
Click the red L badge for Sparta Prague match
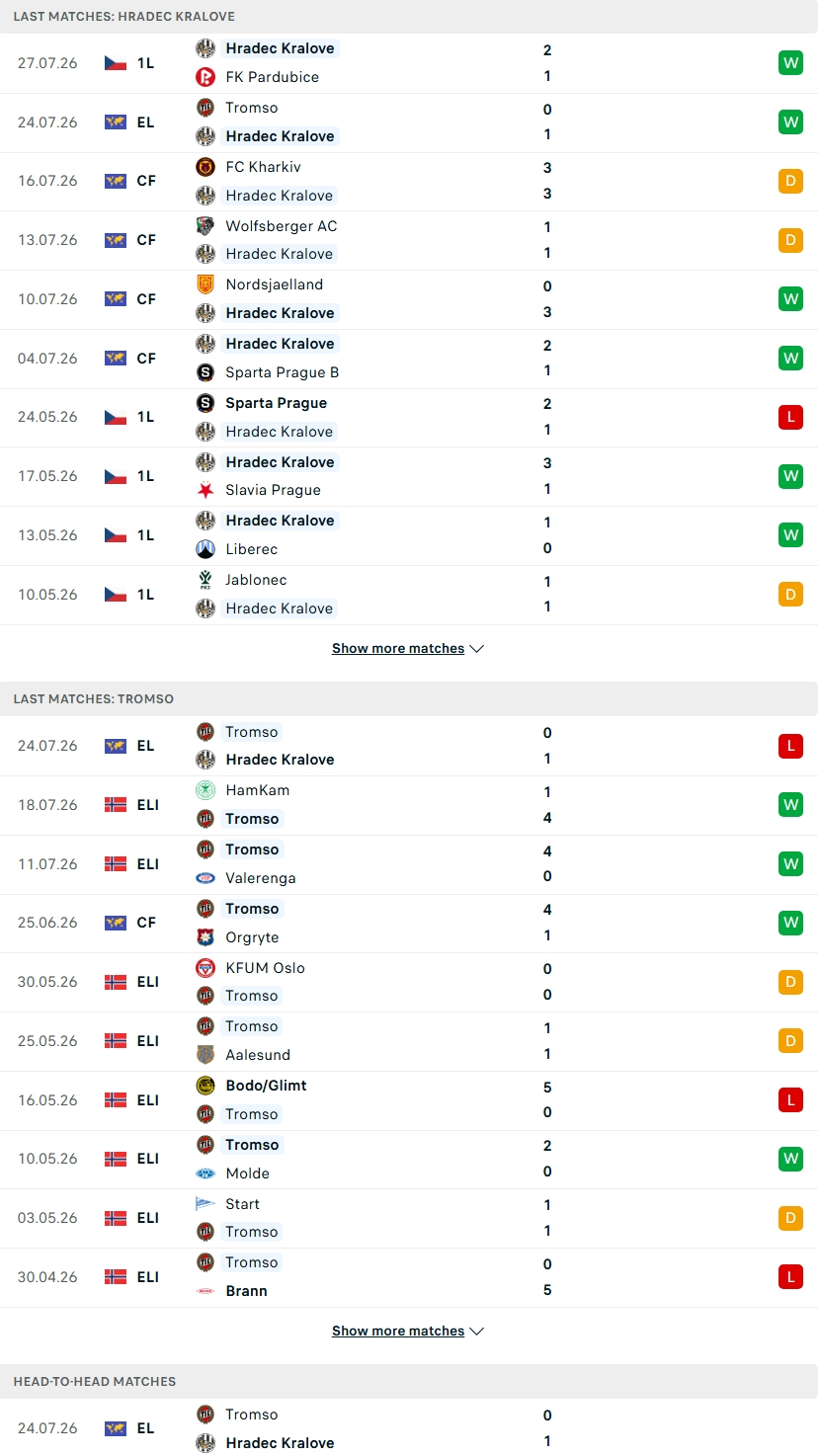(790, 417)
